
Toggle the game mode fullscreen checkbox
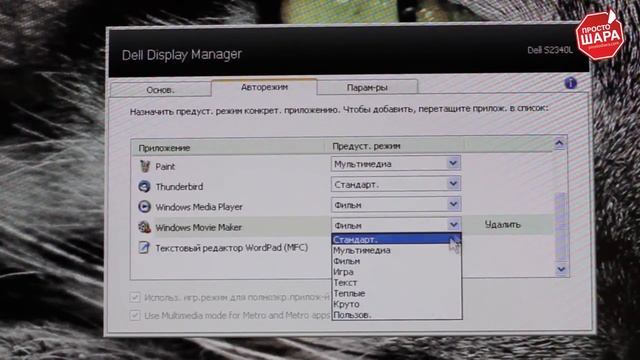135,297
